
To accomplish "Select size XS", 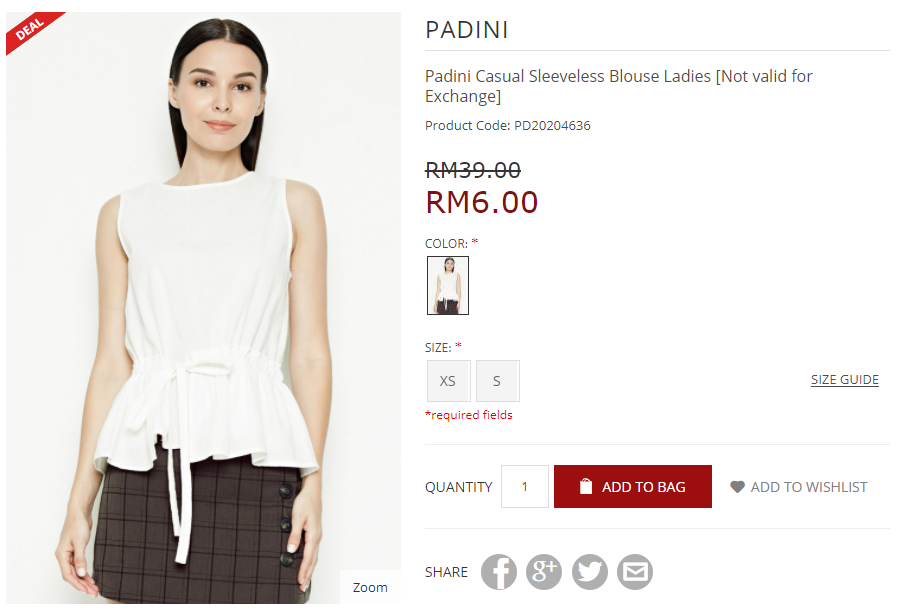I will click(x=448, y=381).
